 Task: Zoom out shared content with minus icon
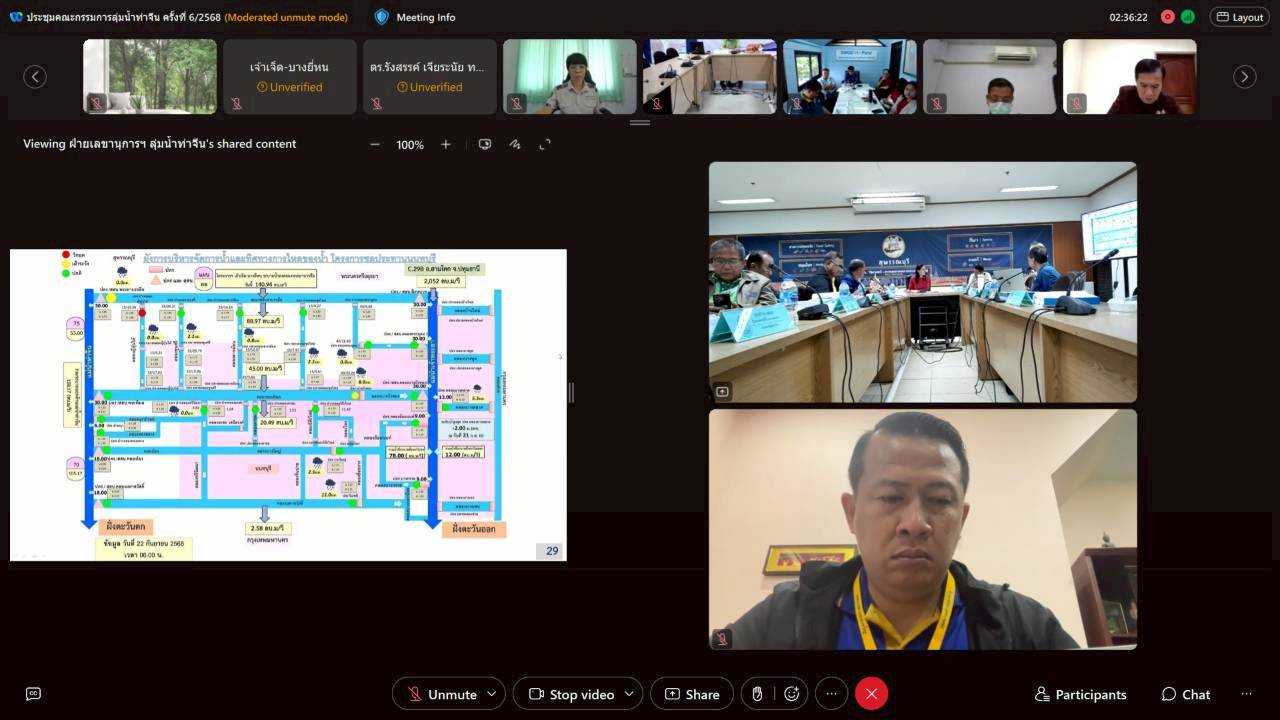pos(375,144)
